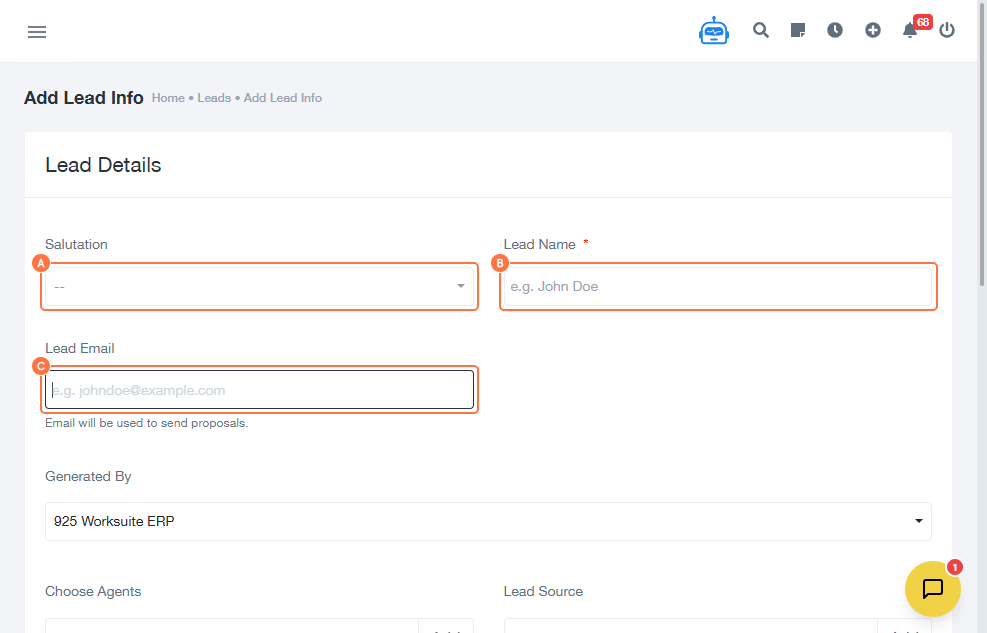987x633 pixels.
Task: Open the Generated By dropdown
Action: tap(488, 521)
